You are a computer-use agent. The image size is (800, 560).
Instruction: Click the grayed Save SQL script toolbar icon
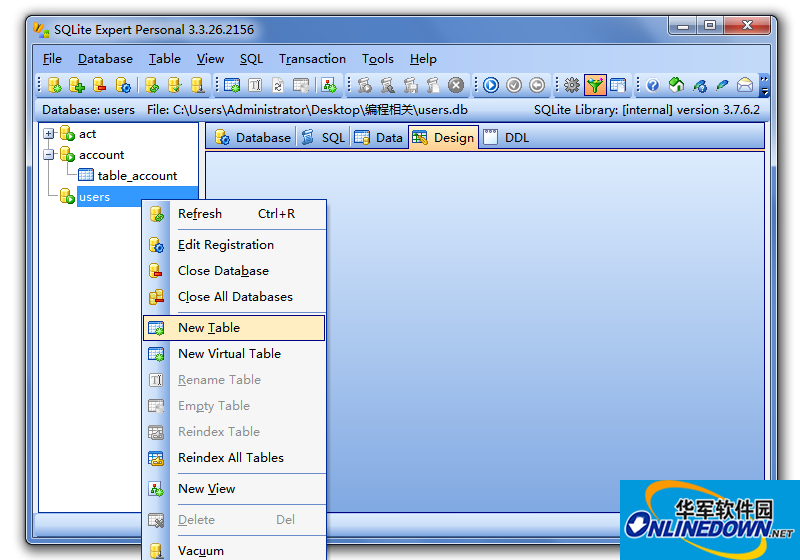pos(410,85)
